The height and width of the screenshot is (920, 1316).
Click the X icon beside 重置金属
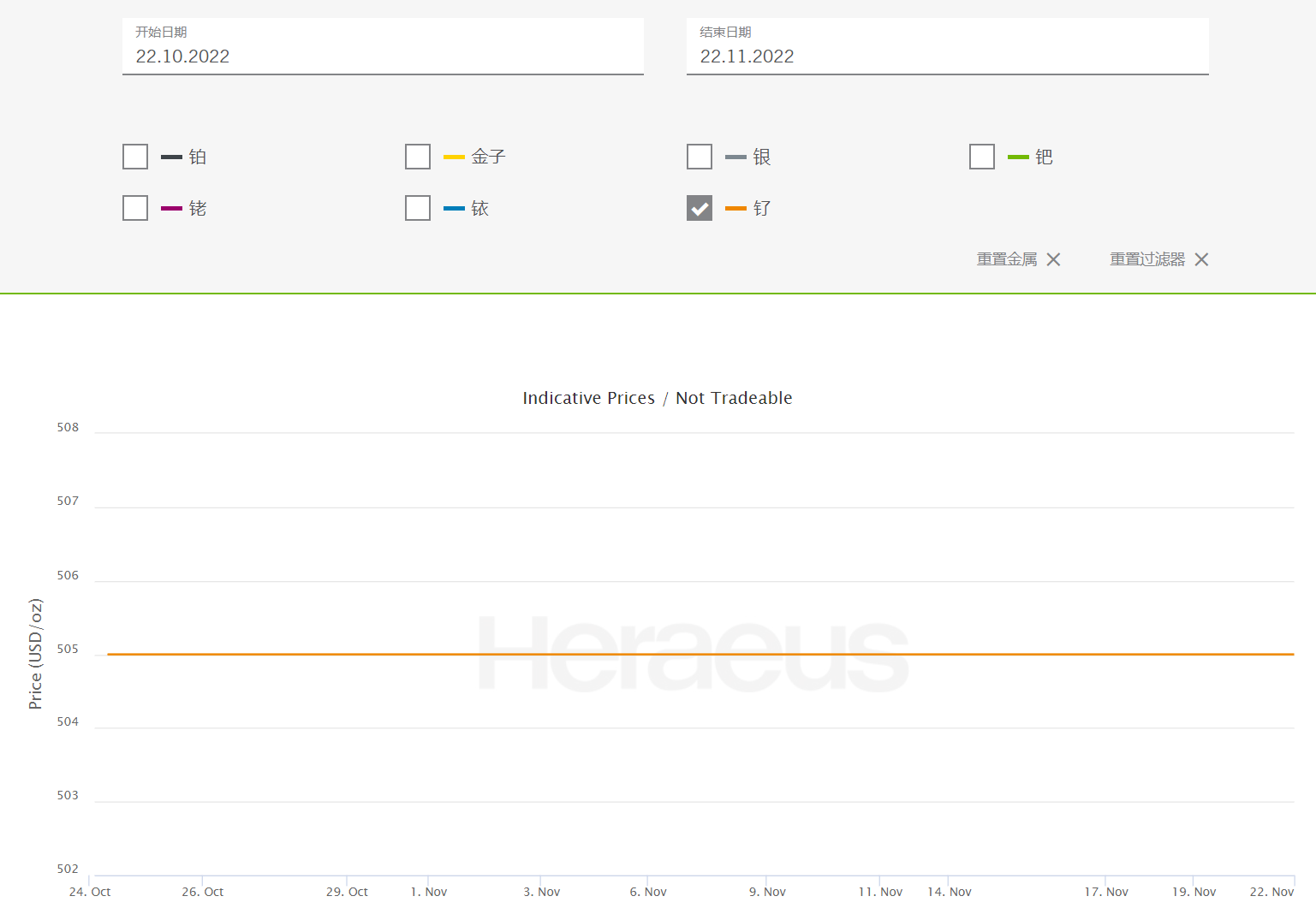tap(1053, 259)
